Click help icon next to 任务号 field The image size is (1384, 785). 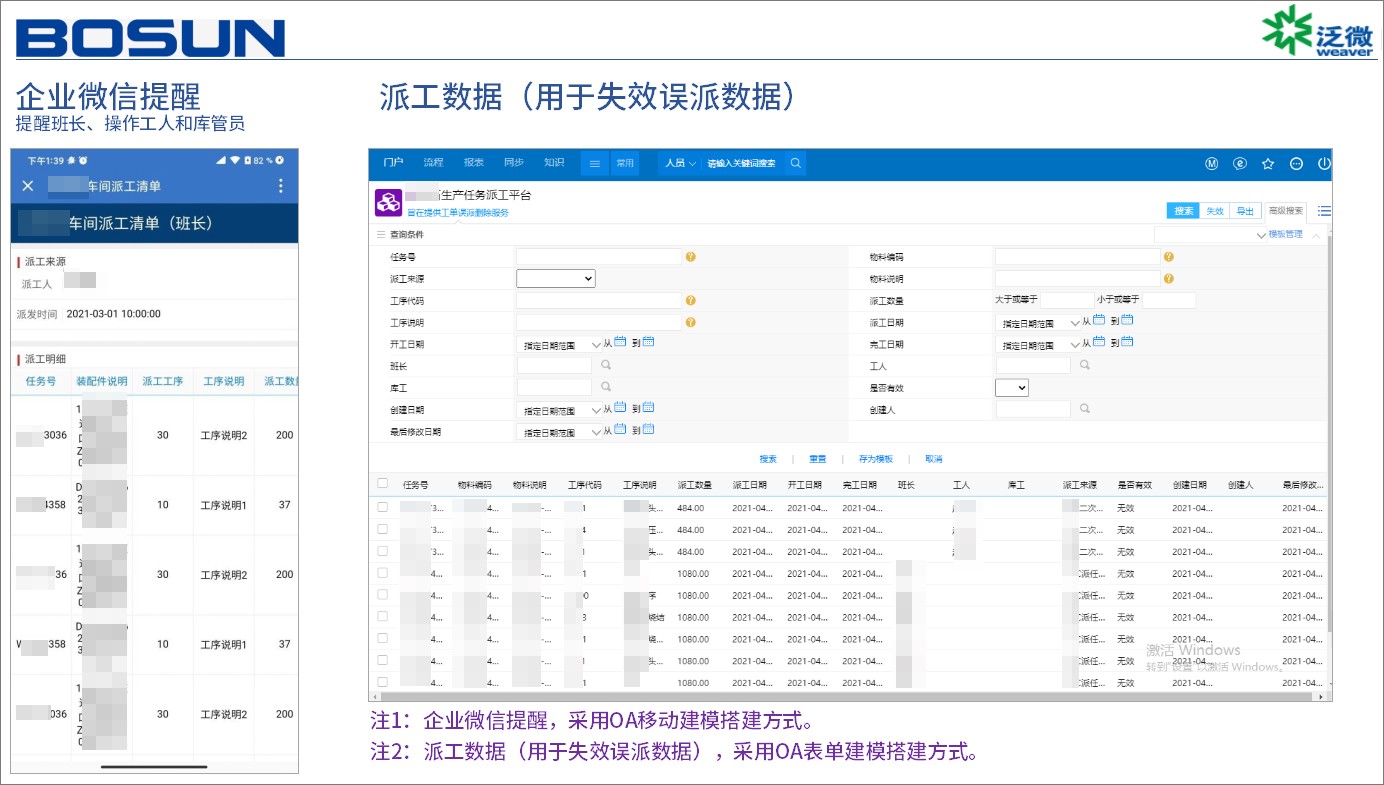pyautogui.click(x=690, y=257)
